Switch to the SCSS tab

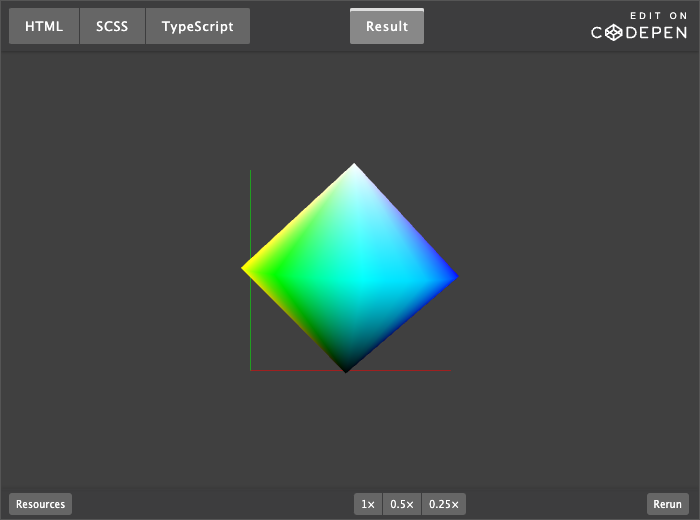(112, 26)
